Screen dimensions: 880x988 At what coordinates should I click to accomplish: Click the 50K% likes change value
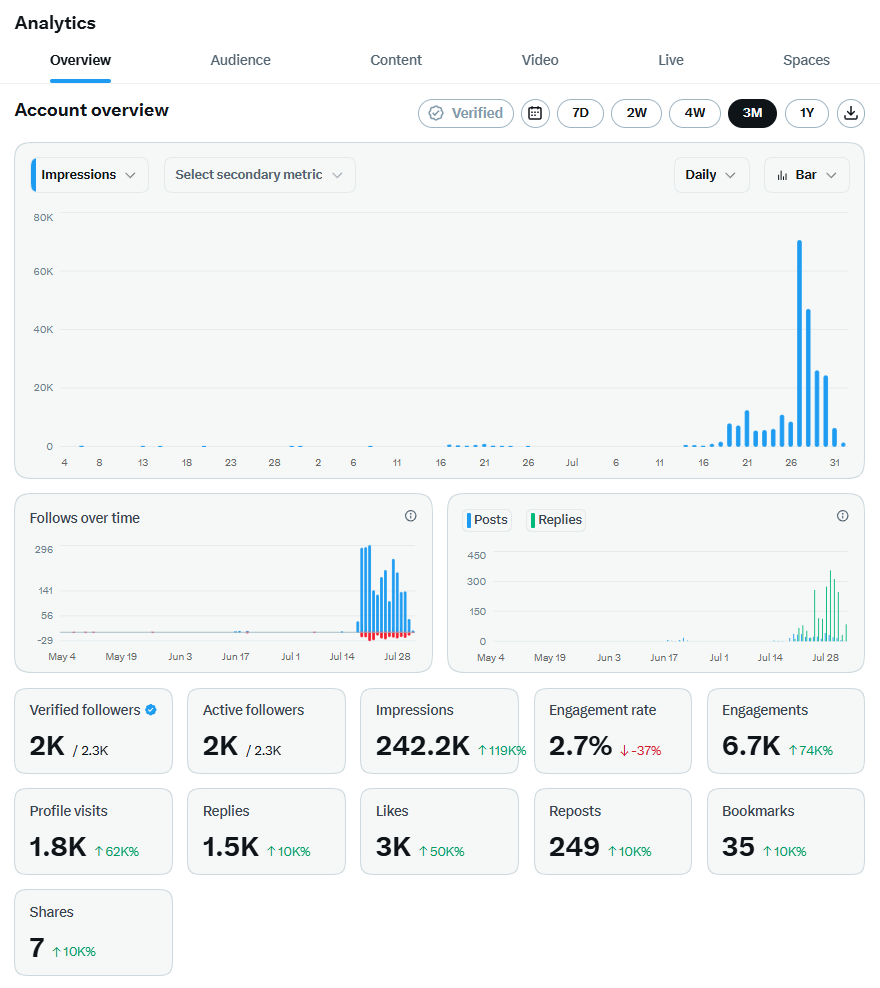[x=442, y=851]
